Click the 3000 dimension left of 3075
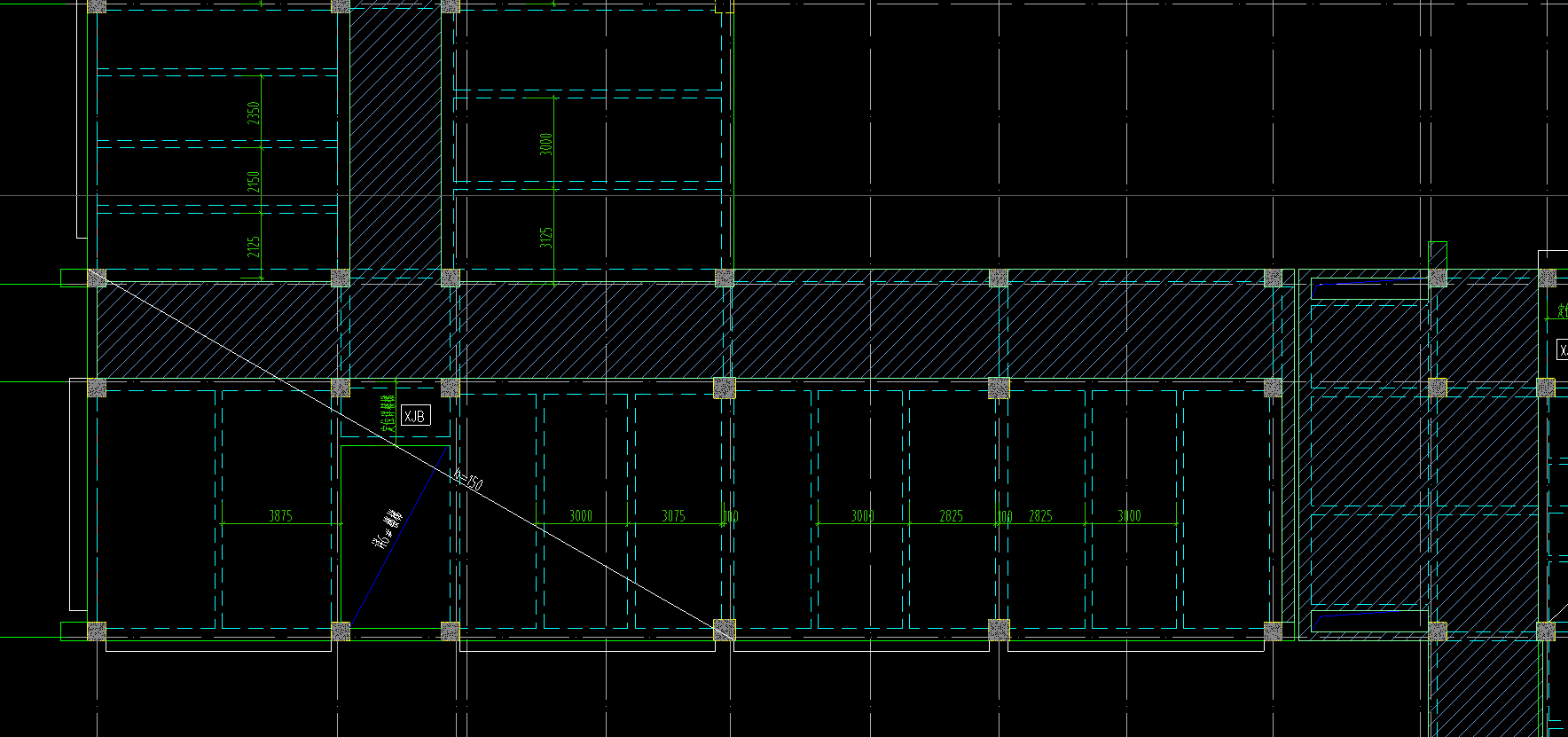The image size is (1568, 737). 581,515
